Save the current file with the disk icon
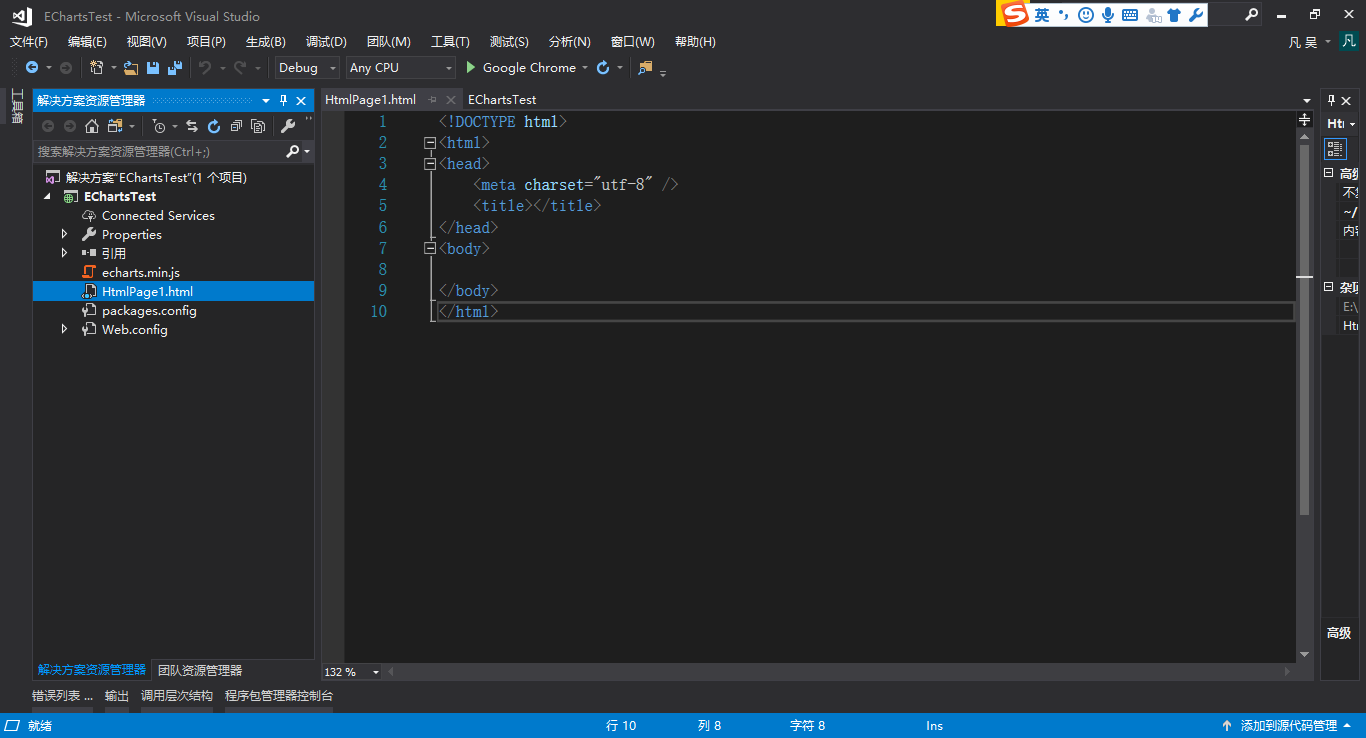Viewport: 1366px width, 738px height. tap(153, 68)
